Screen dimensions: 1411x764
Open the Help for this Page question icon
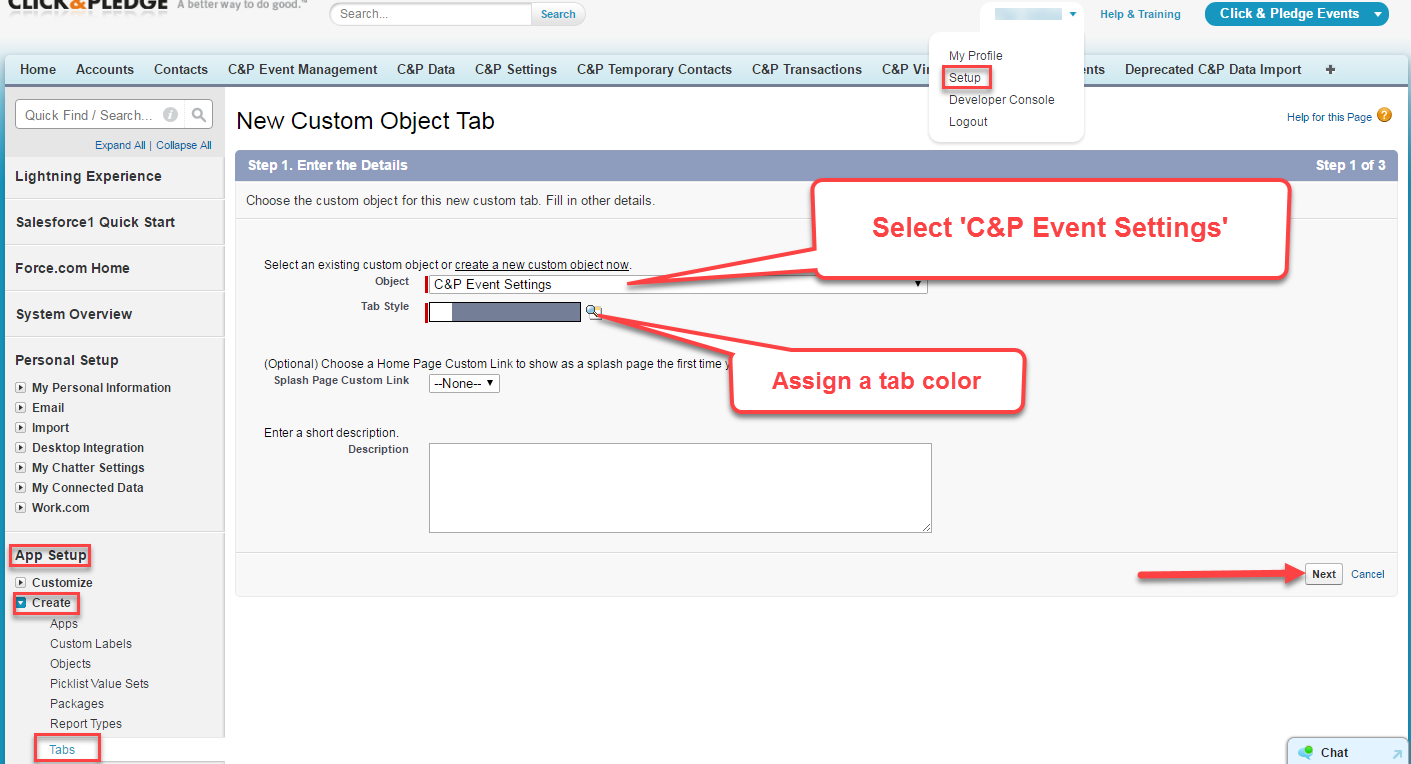pyautogui.click(x=1384, y=115)
